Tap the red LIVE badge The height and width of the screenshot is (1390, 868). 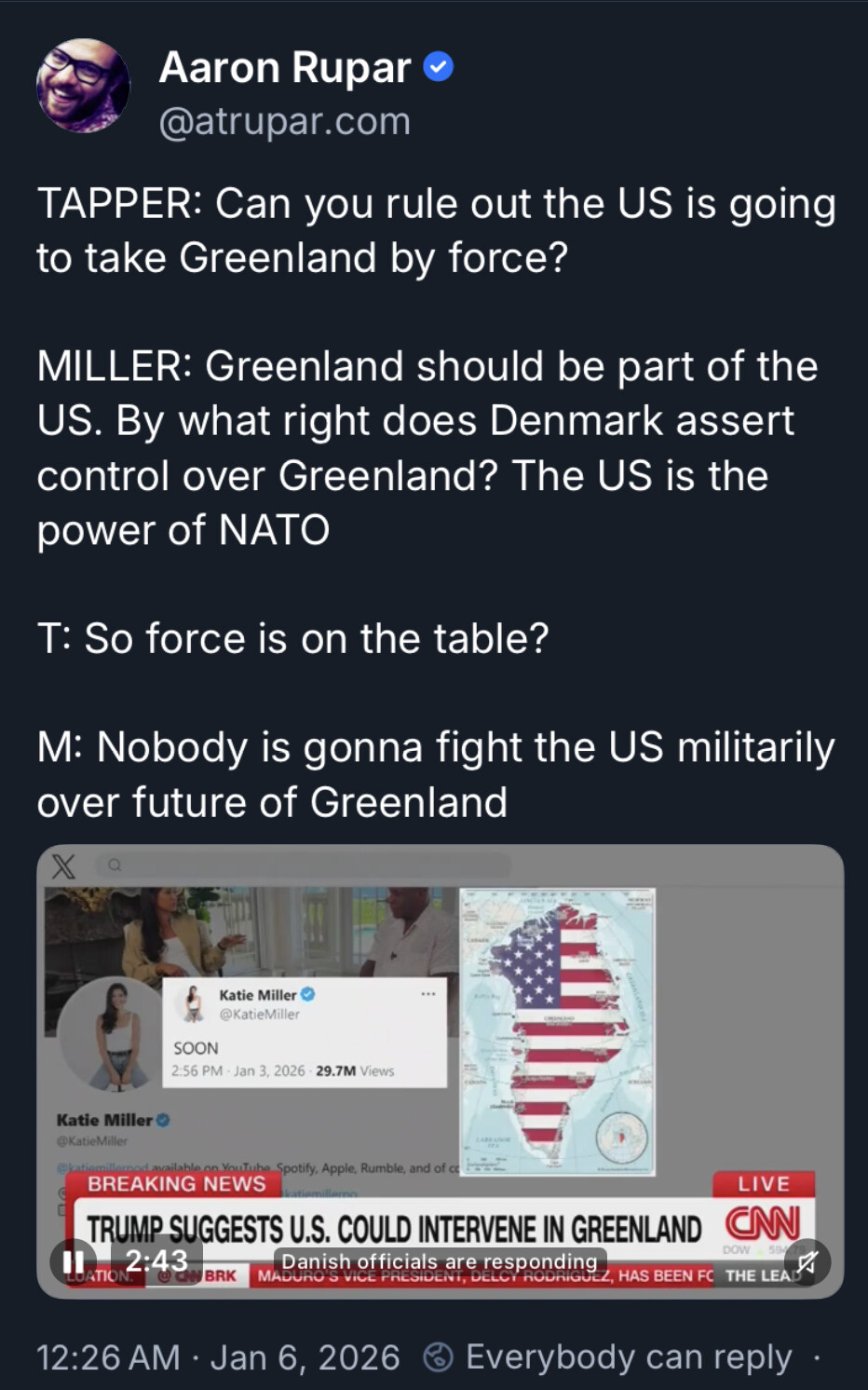click(x=764, y=1183)
